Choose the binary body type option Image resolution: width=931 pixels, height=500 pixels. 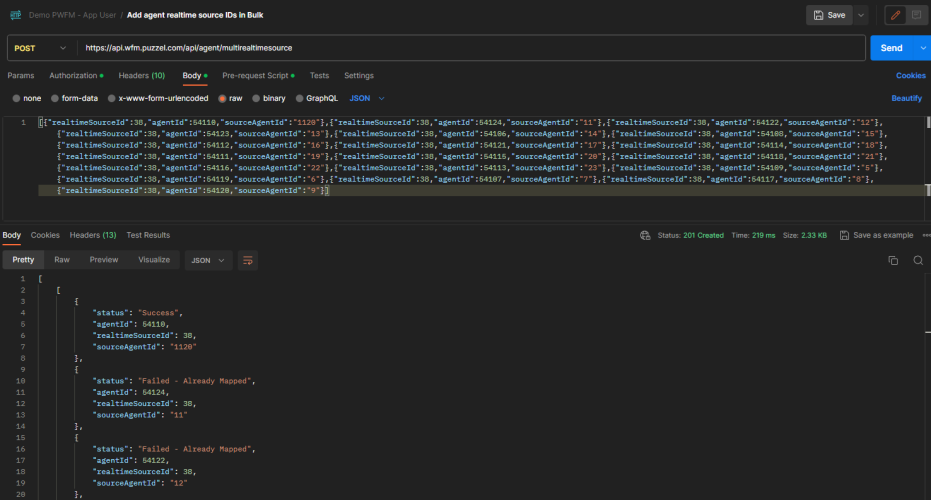pyautogui.click(x=256, y=98)
